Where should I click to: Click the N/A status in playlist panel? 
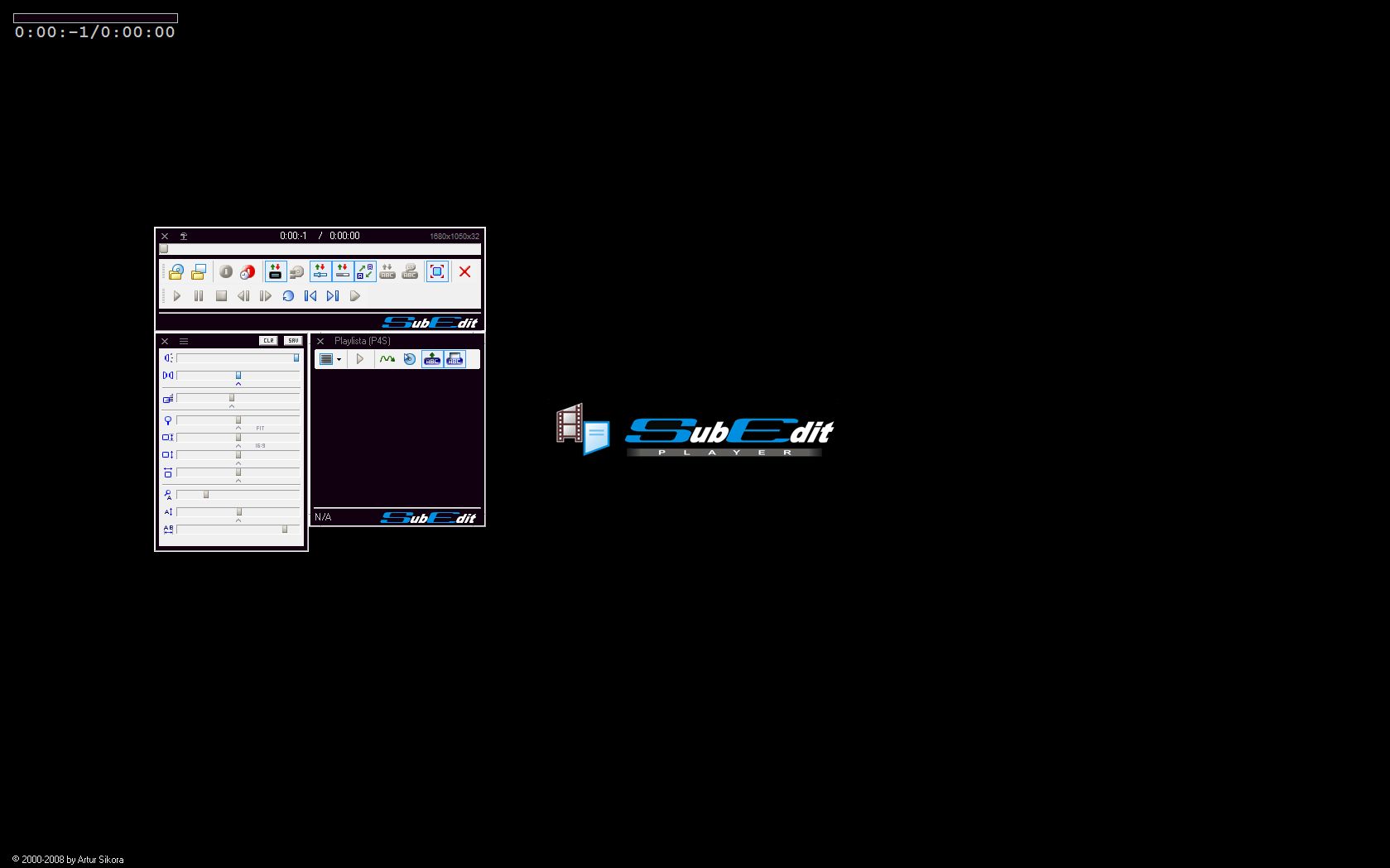pos(323,517)
